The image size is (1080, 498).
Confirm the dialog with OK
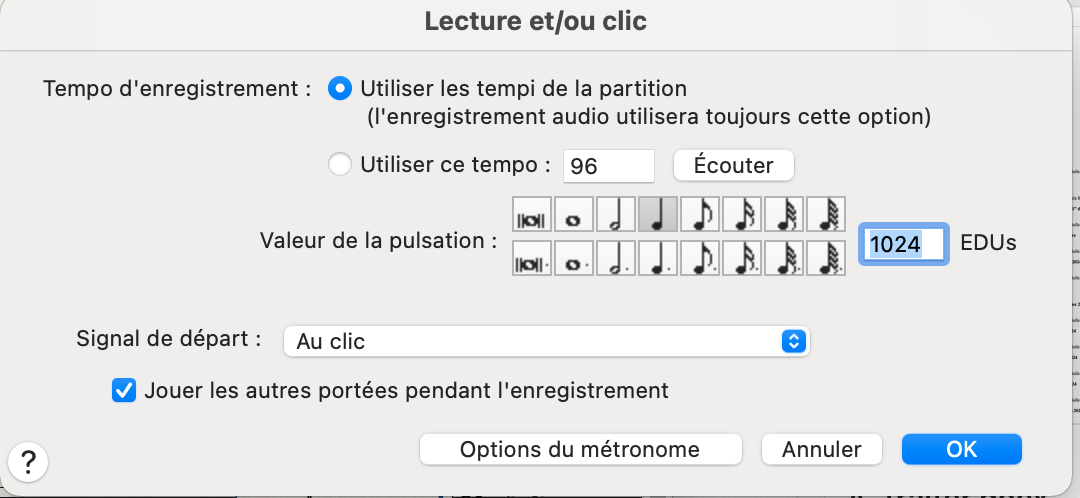click(961, 450)
